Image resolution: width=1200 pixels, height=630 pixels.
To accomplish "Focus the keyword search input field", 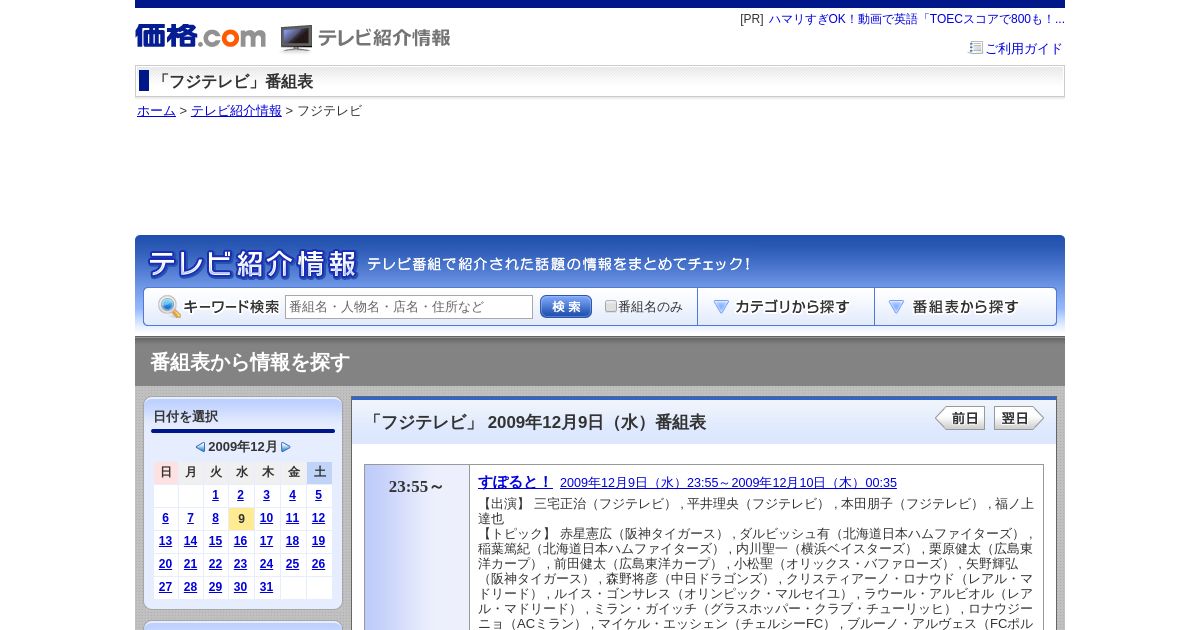I will click(x=409, y=307).
